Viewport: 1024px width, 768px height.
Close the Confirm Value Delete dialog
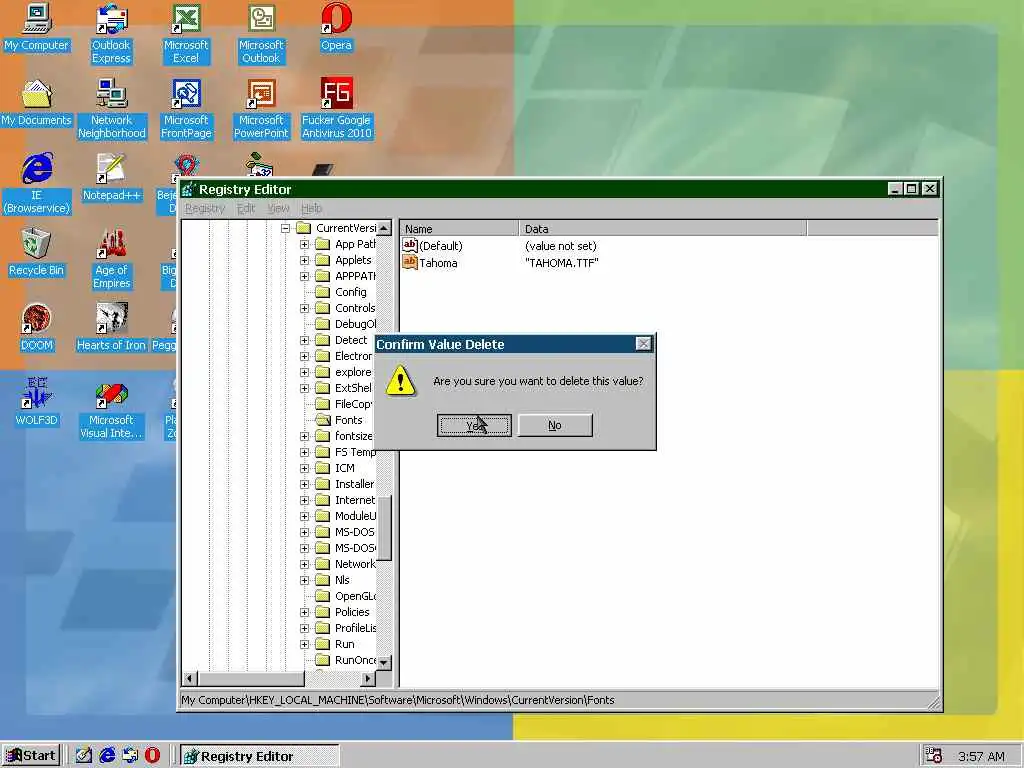(643, 344)
